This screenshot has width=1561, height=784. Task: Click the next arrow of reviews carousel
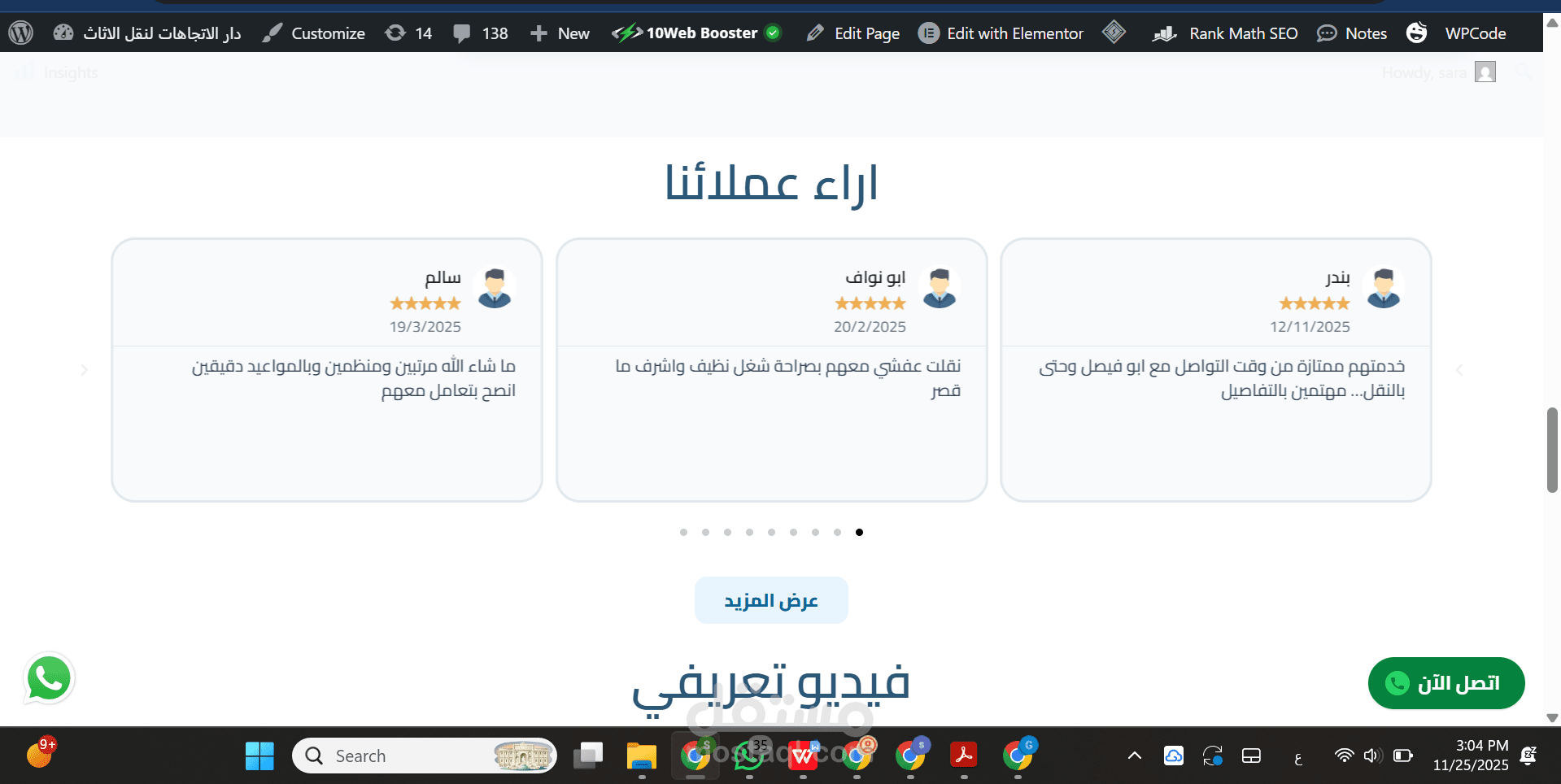click(1459, 370)
